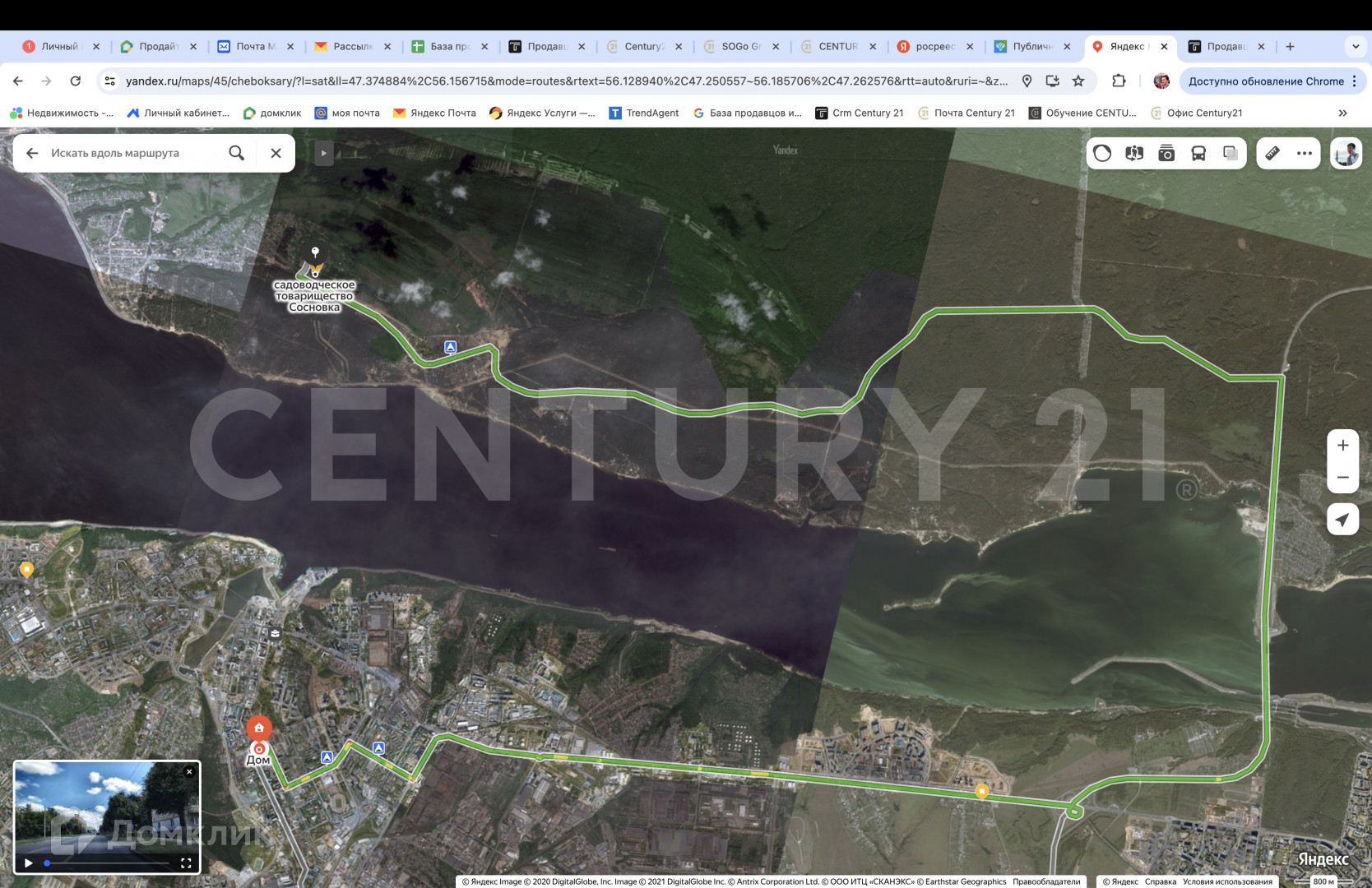
Task: Open a new browser tab
Action: click(x=1290, y=47)
